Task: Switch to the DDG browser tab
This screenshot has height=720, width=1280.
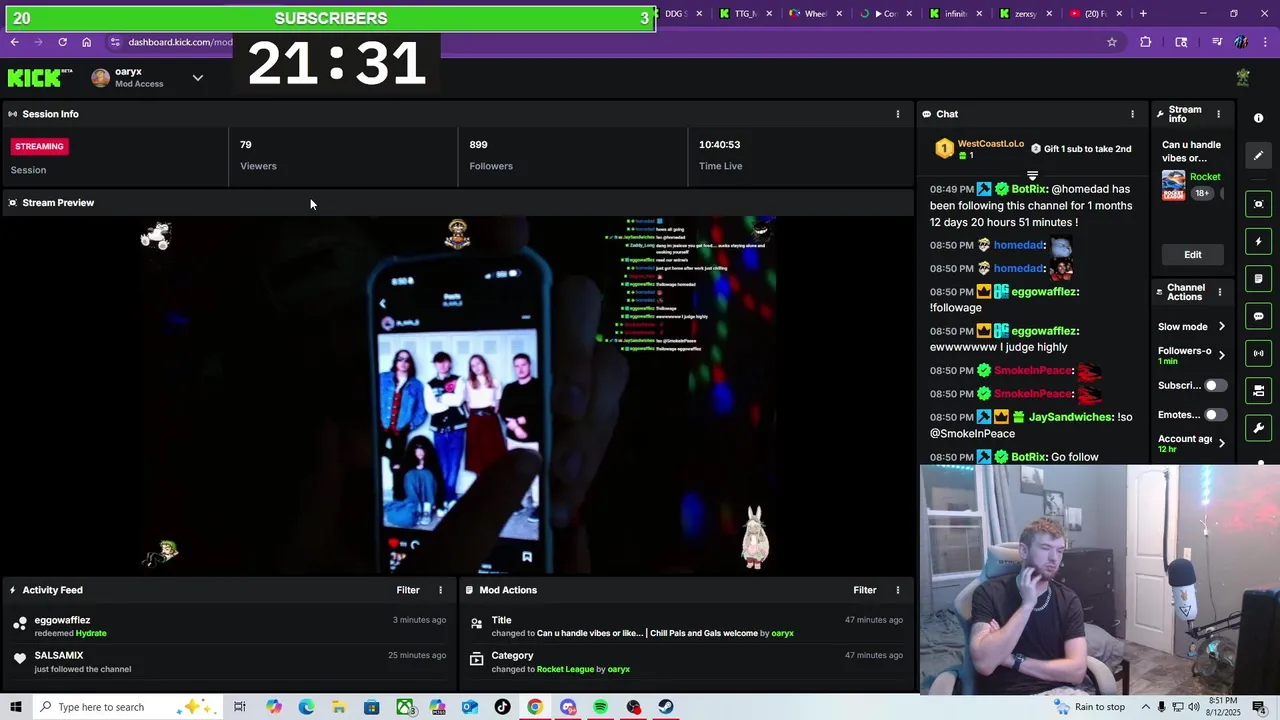Action: coord(674,14)
